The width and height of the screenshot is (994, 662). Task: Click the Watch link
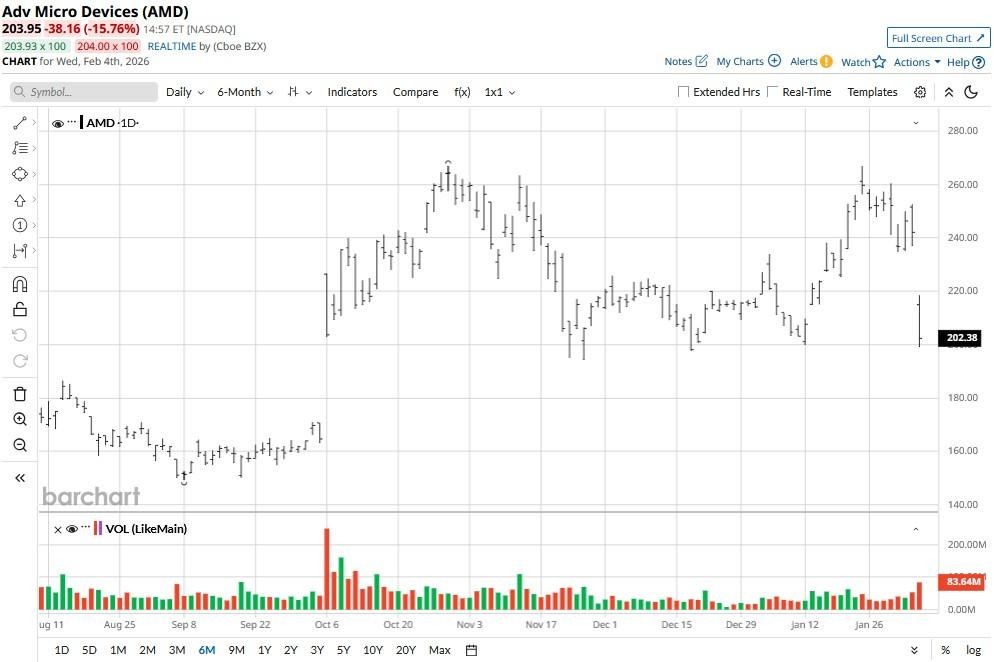pos(855,62)
